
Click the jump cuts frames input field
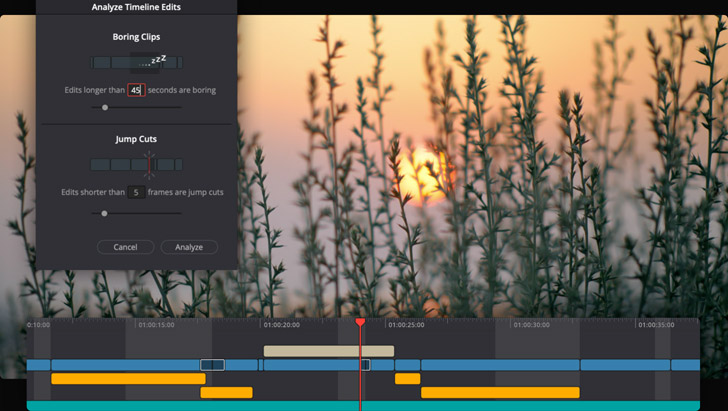136,192
